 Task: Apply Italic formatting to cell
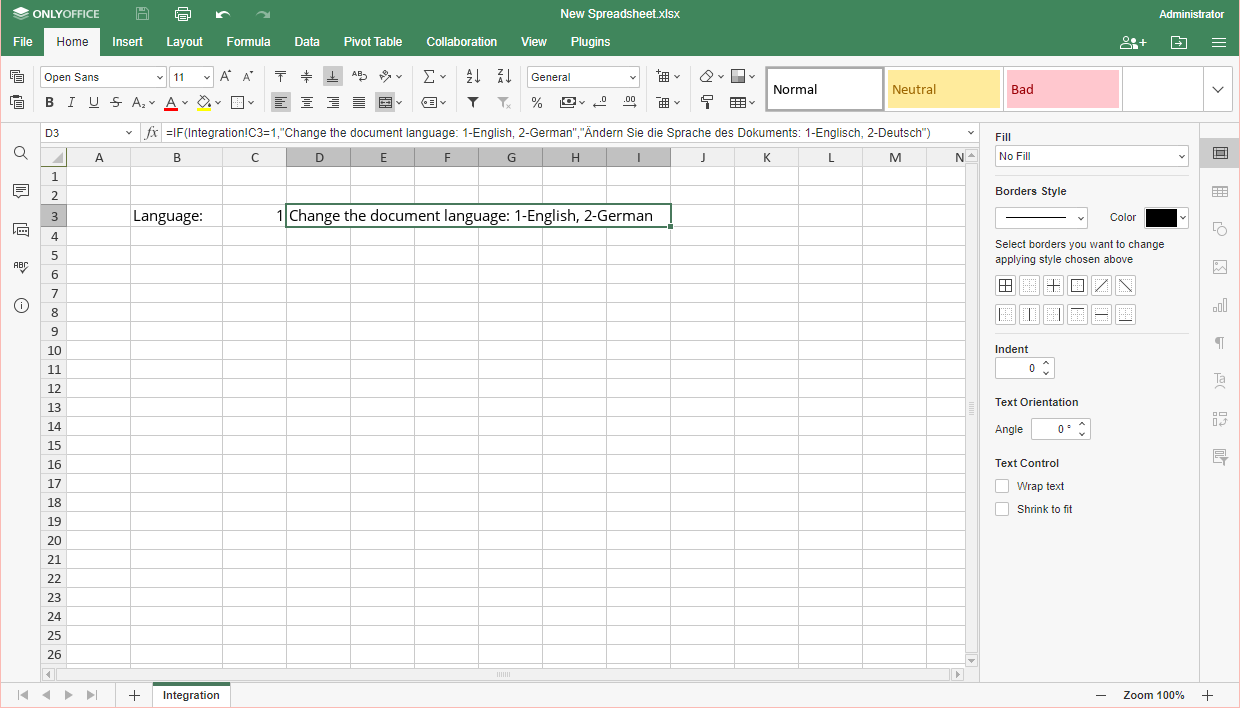[x=72, y=102]
